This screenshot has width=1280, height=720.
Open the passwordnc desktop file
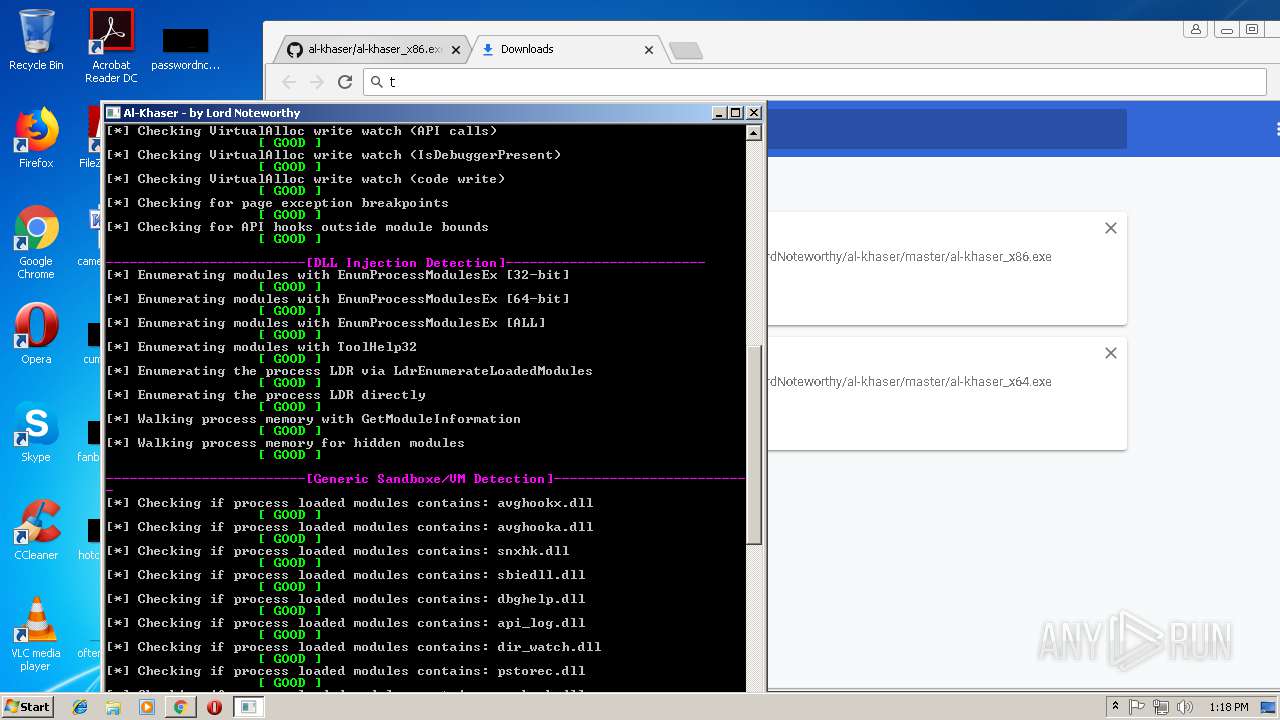click(x=185, y=49)
